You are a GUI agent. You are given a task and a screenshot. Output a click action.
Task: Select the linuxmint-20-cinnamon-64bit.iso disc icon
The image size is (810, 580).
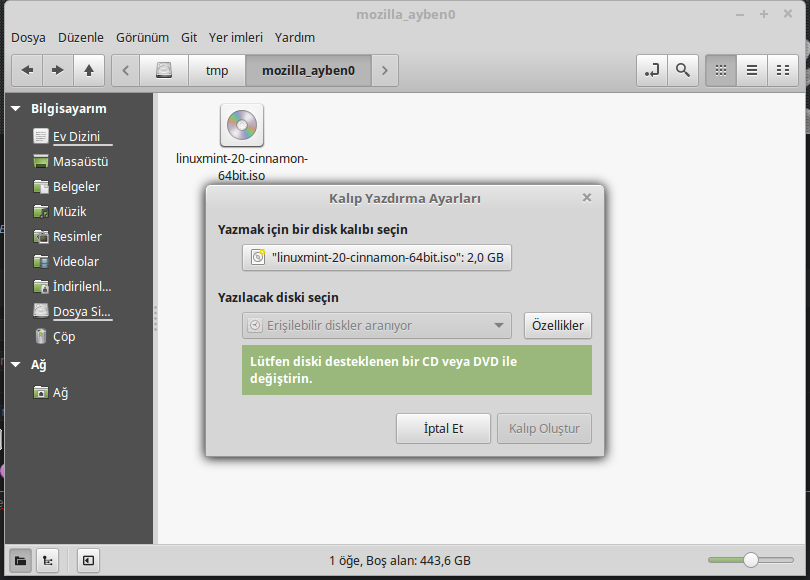point(242,126)
